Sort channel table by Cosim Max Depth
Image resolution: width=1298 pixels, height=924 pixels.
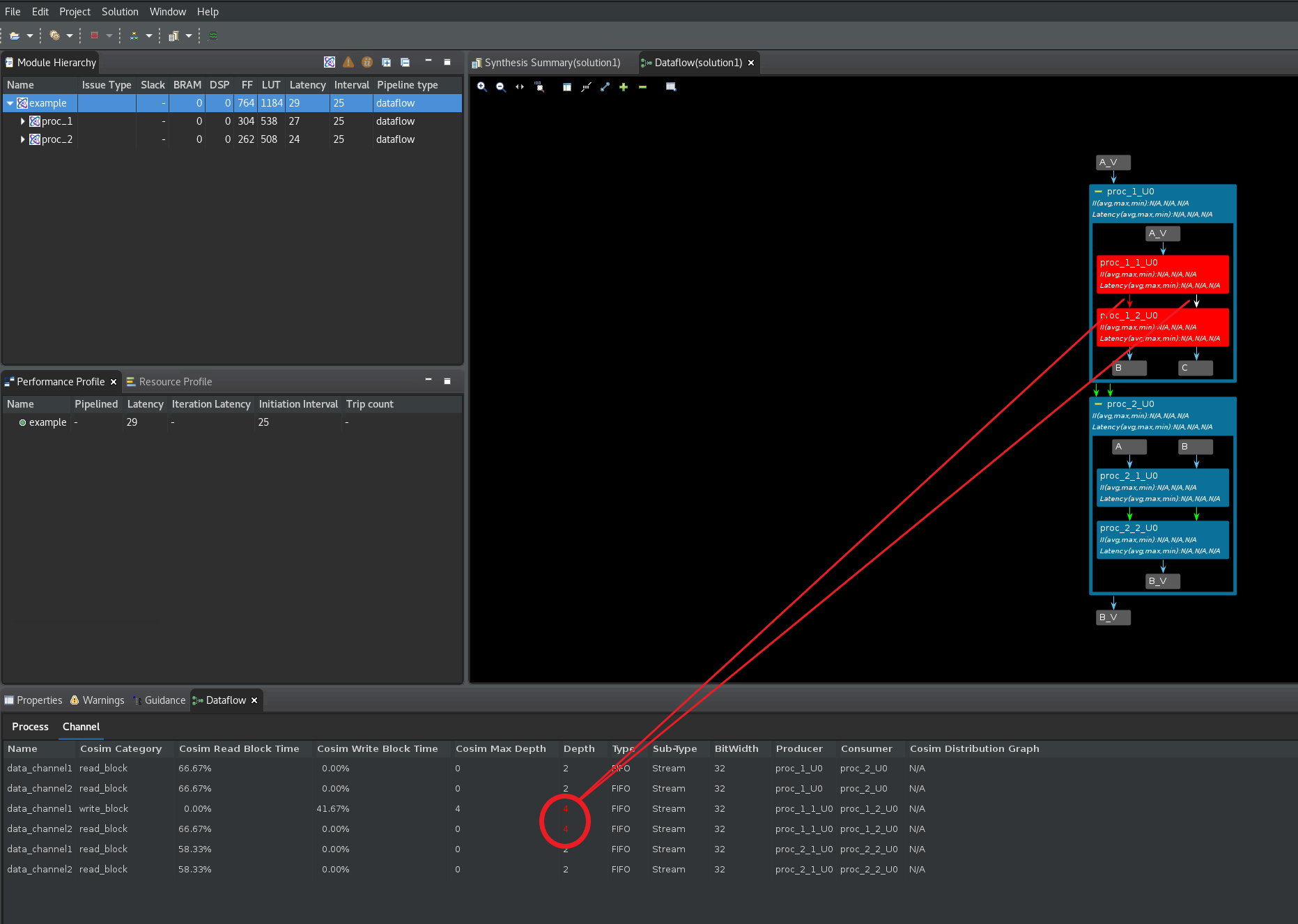click(501, 749)
